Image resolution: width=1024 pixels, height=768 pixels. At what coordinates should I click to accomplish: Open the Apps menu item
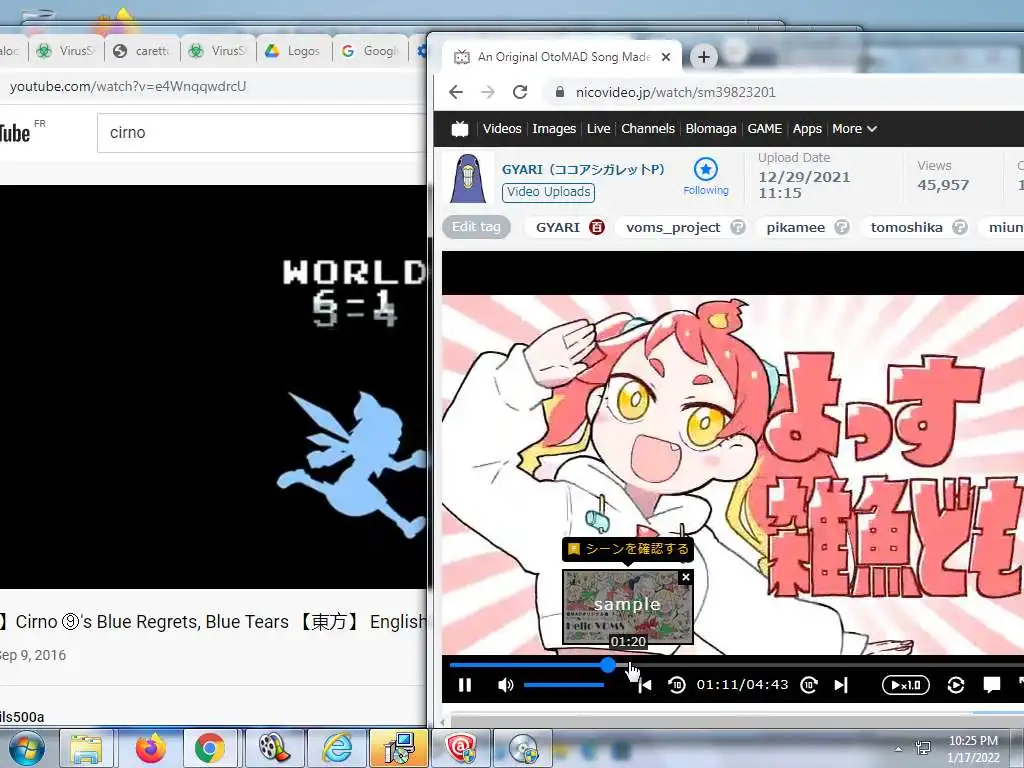coord(807,129)
